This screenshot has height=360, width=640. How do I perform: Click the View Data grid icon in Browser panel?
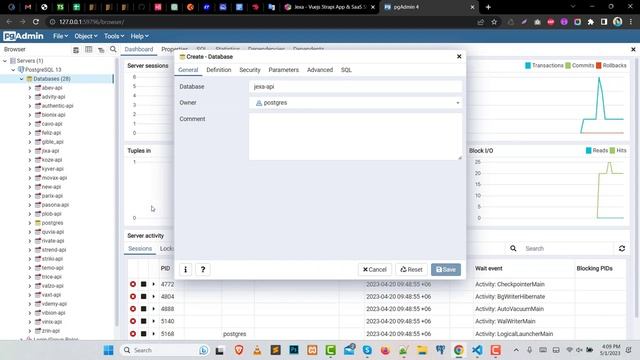tap(89, 49)
